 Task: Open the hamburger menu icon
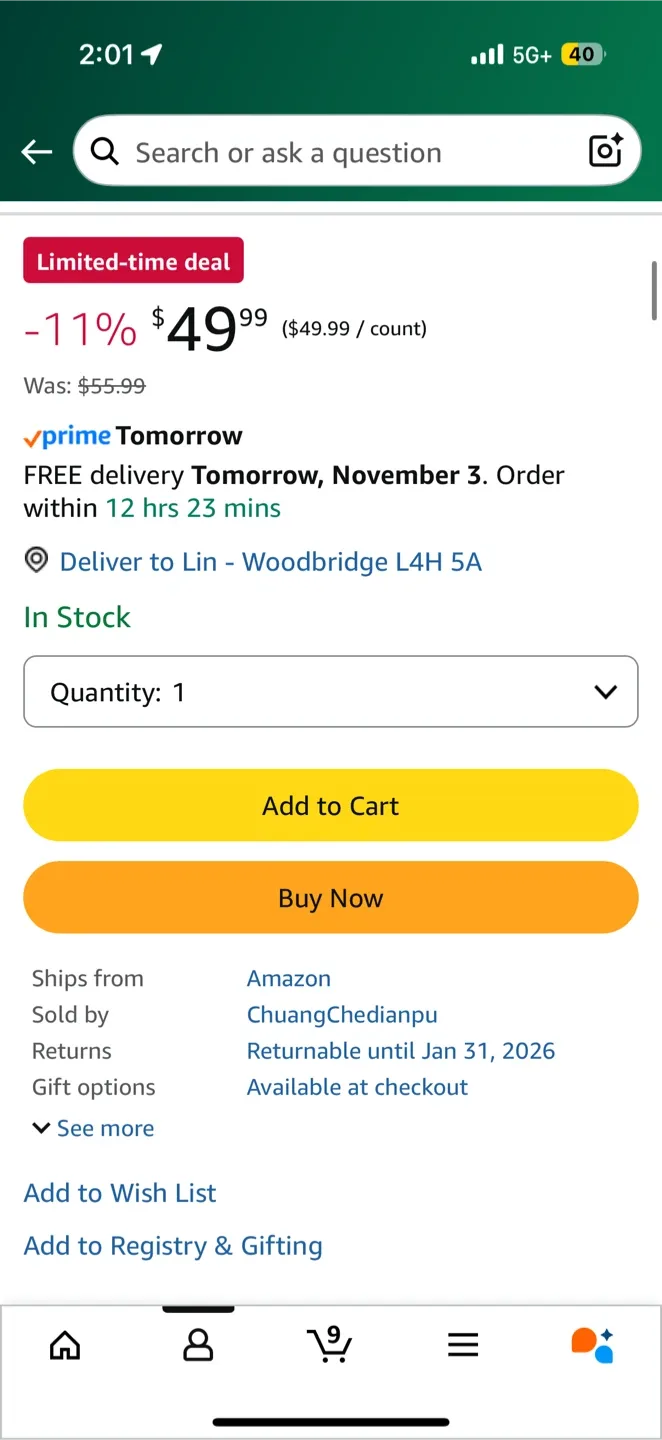pyautogui.click(x=463, y=1345)
